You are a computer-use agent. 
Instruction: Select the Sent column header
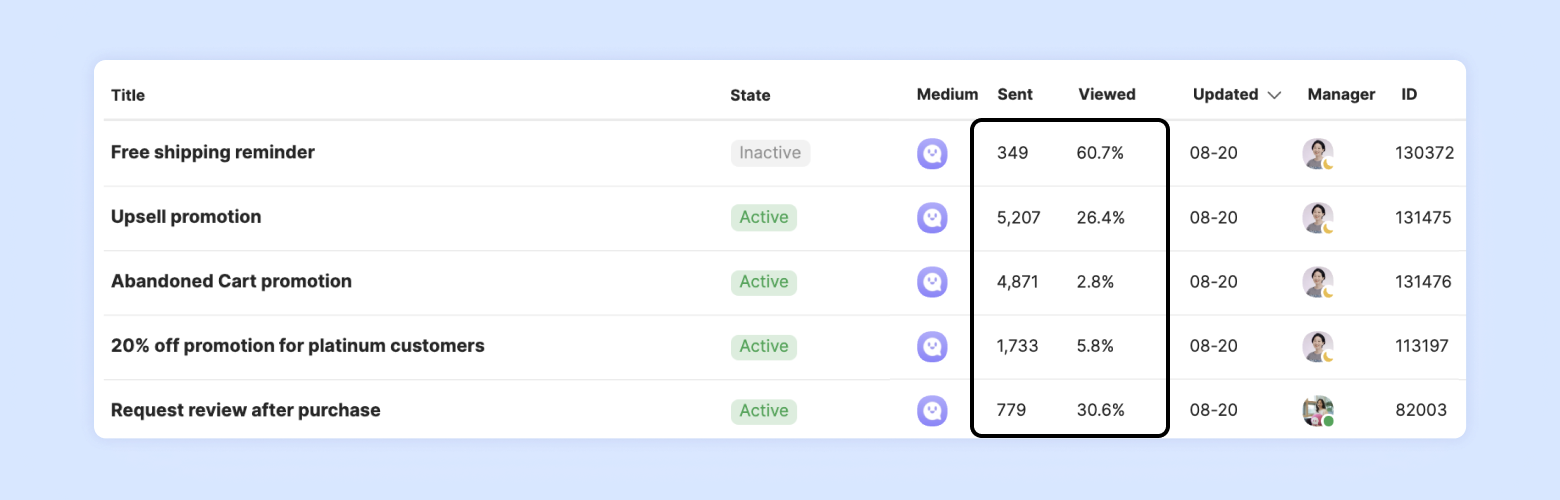1015,95
